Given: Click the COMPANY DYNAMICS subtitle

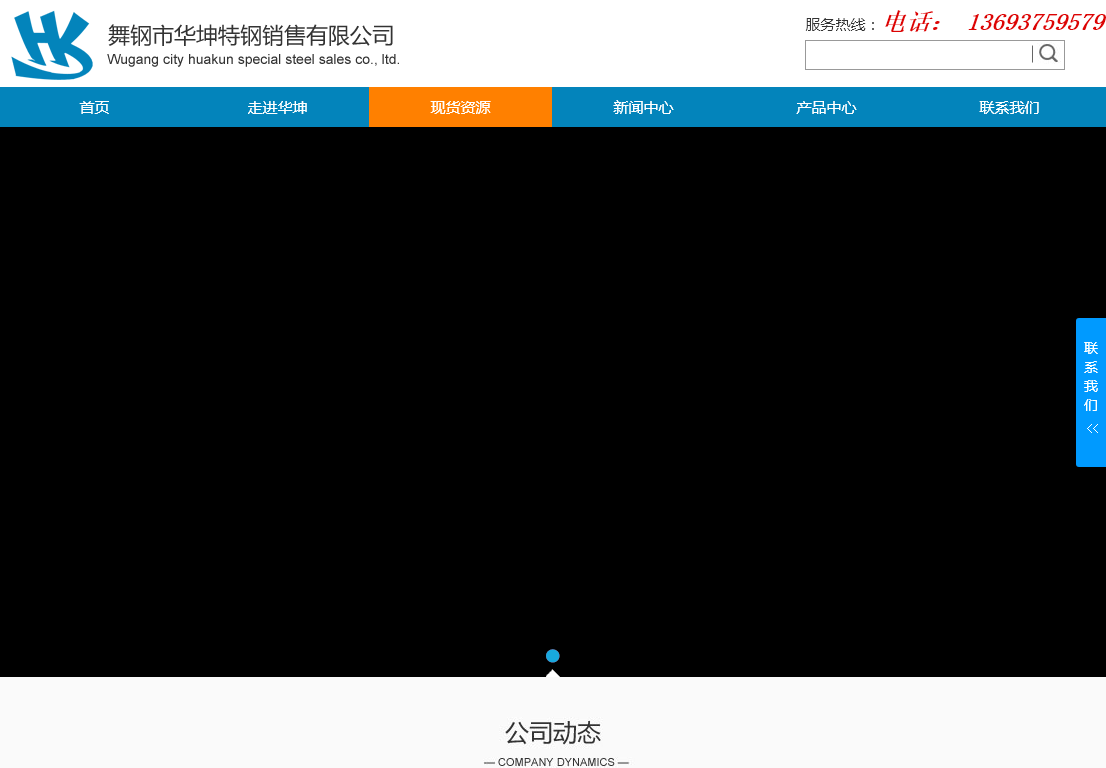Looking at the screenshot, I should click(556, 762).
